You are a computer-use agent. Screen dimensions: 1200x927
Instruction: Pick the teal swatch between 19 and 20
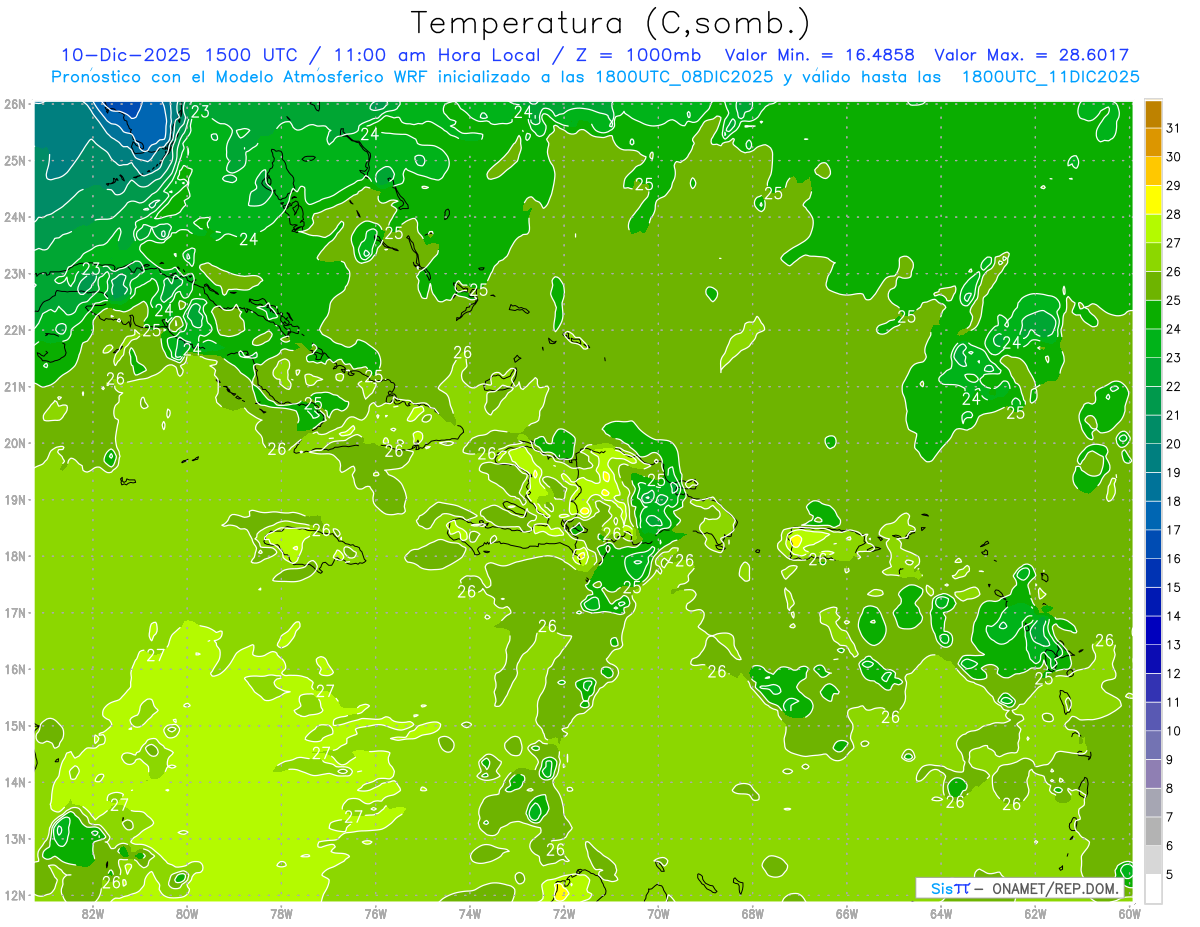pos(1153,458)
